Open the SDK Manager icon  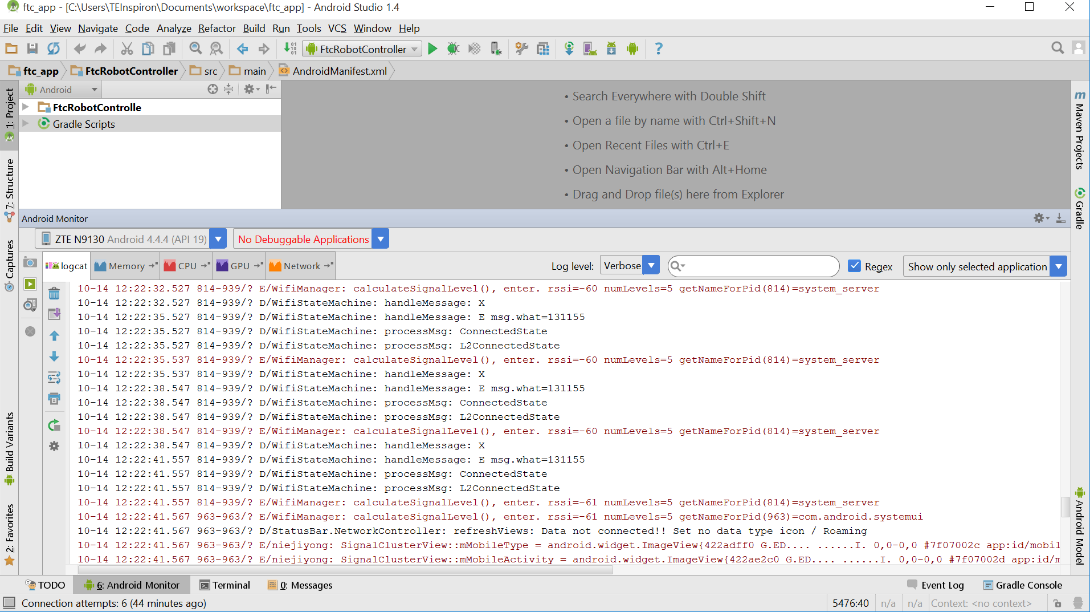pyautogui.click(x=611, y=49)
